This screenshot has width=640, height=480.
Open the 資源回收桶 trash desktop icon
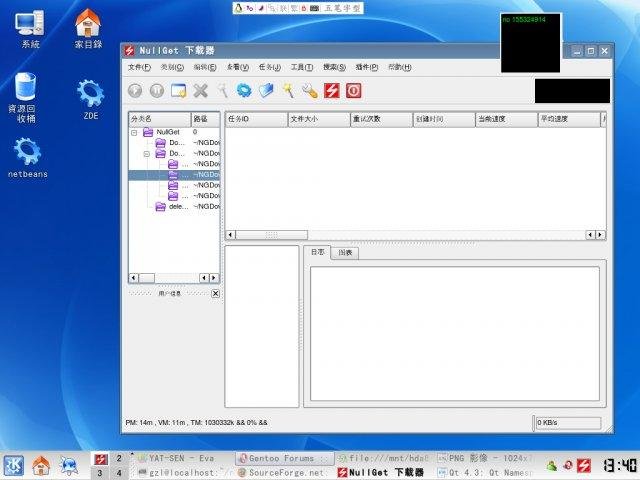25,98
